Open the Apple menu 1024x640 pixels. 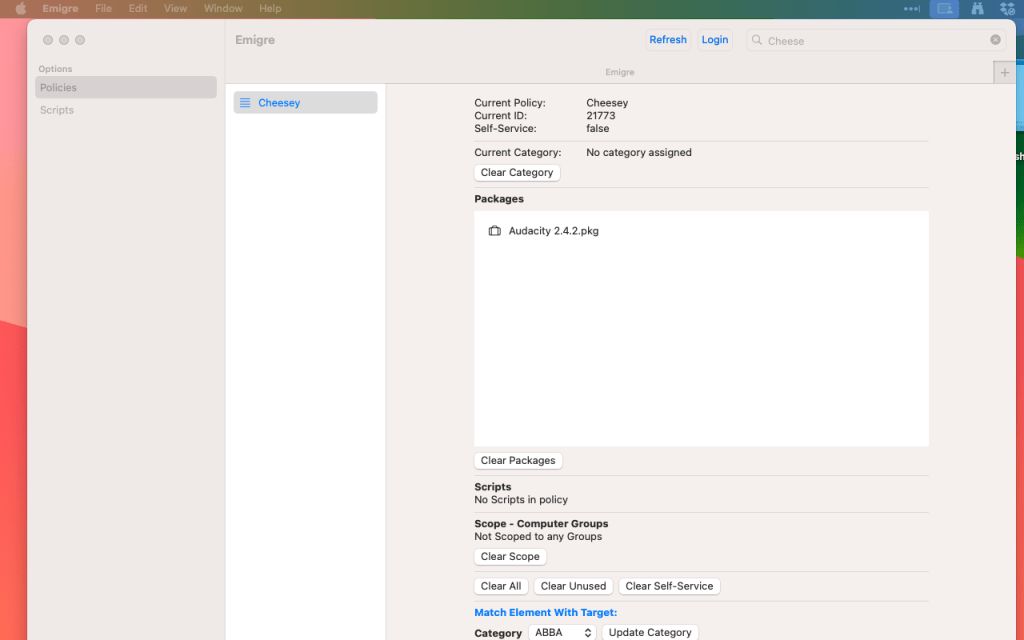pos(20,8)
